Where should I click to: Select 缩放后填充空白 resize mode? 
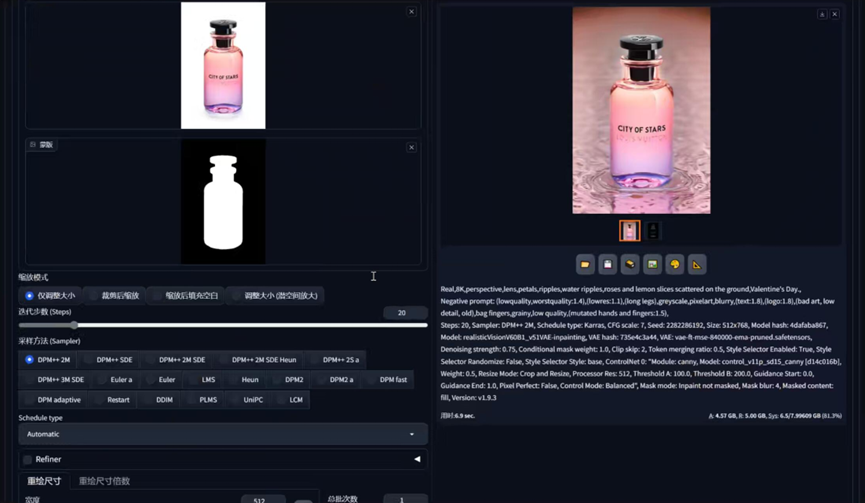point(186,296)
